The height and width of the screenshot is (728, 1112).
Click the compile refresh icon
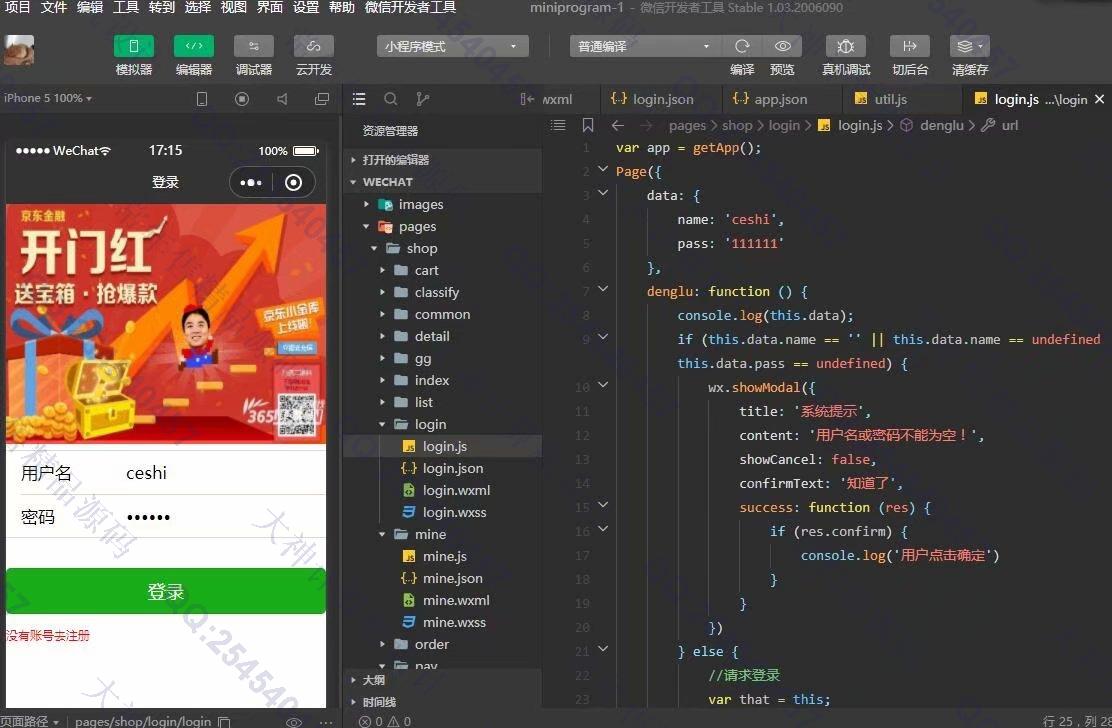(742, 46)
